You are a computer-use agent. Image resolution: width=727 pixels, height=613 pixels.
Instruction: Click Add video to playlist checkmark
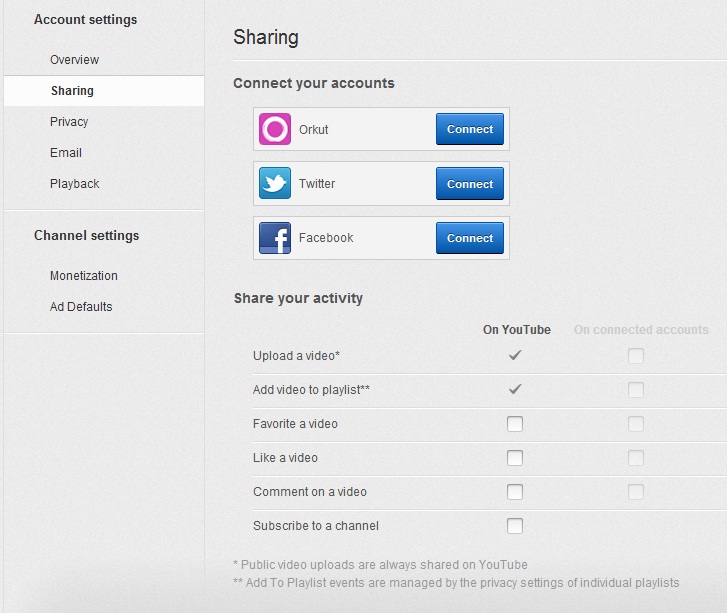(x=515, y=389)
